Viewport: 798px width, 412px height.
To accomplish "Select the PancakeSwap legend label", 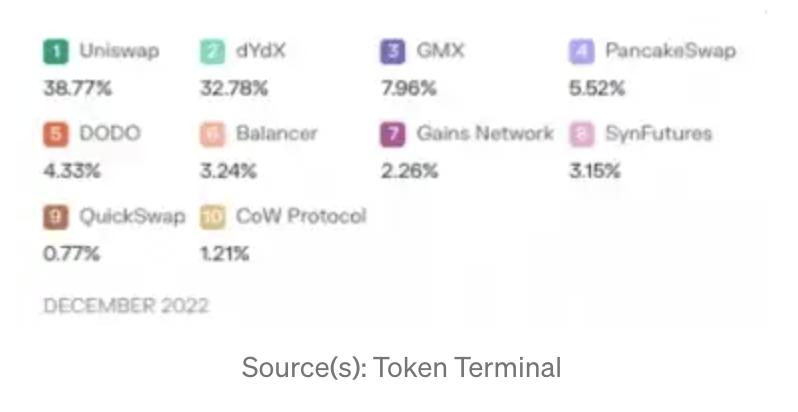I will pos(669,51).
